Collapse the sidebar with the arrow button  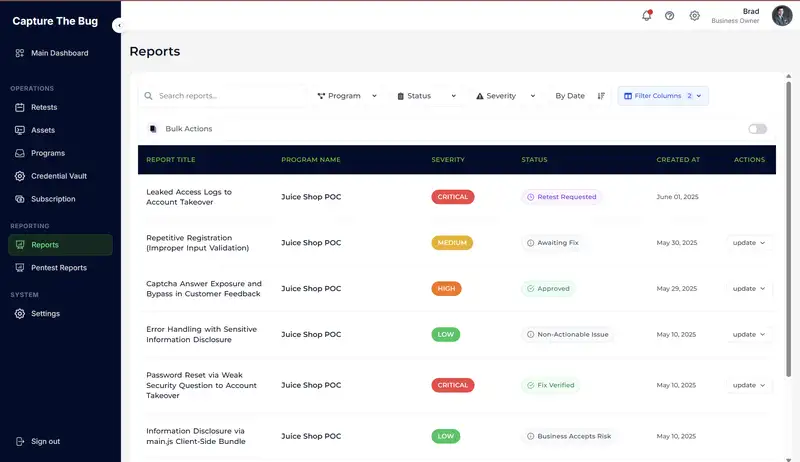[x=118, y=25]
